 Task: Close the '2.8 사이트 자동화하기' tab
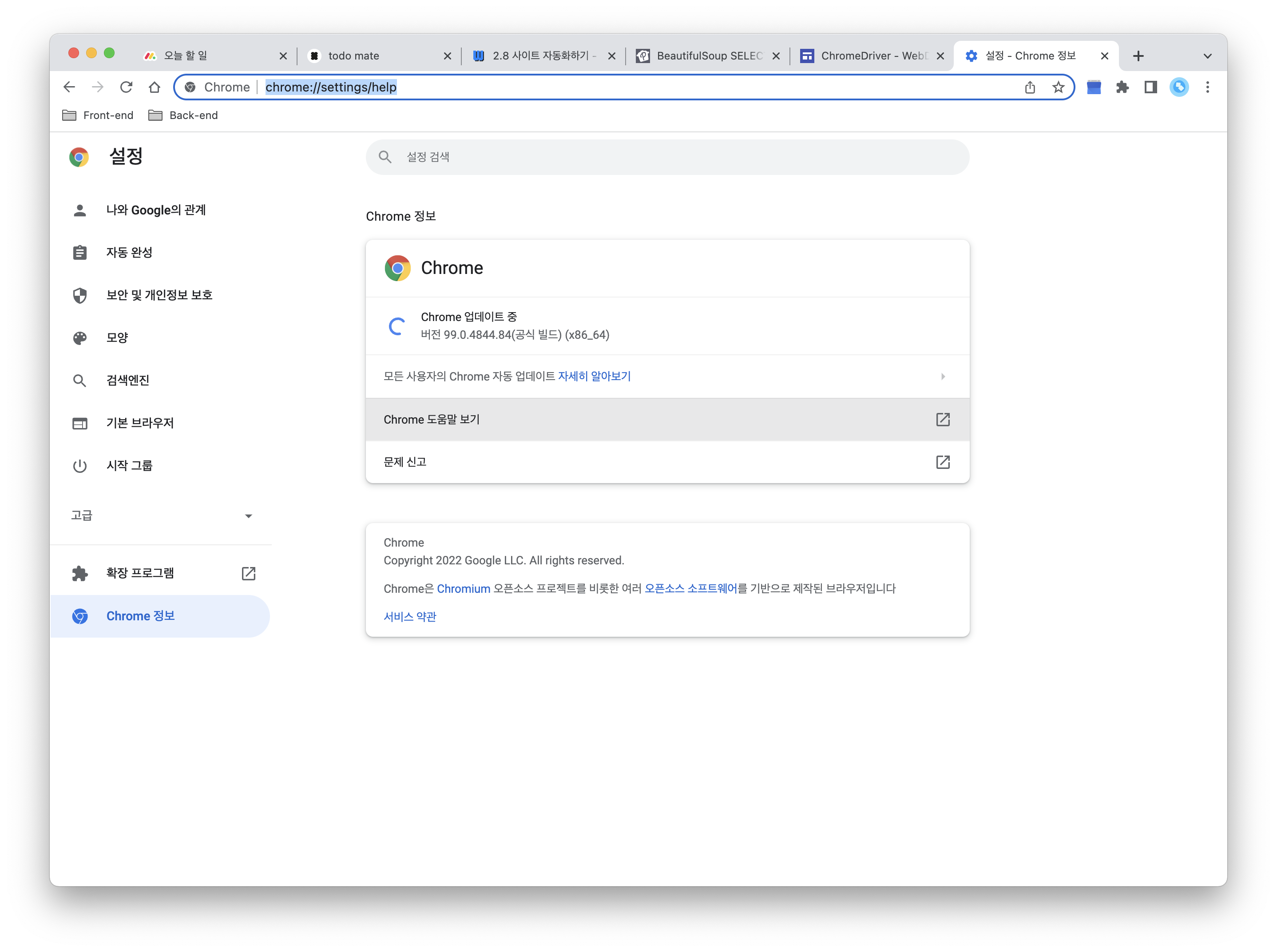[x=611, y=56]
